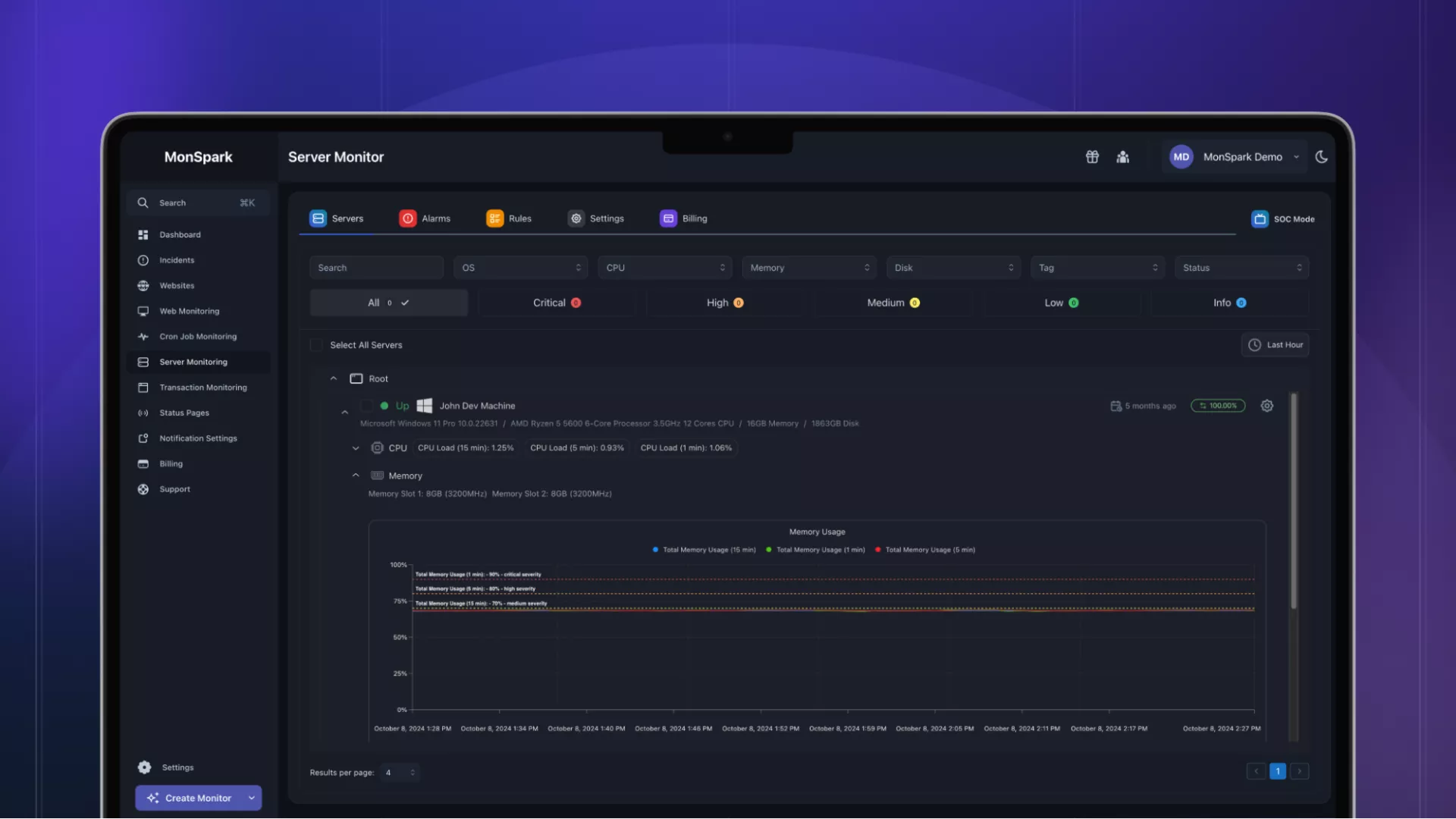Switch to the Rules tab

coord(509,218)
